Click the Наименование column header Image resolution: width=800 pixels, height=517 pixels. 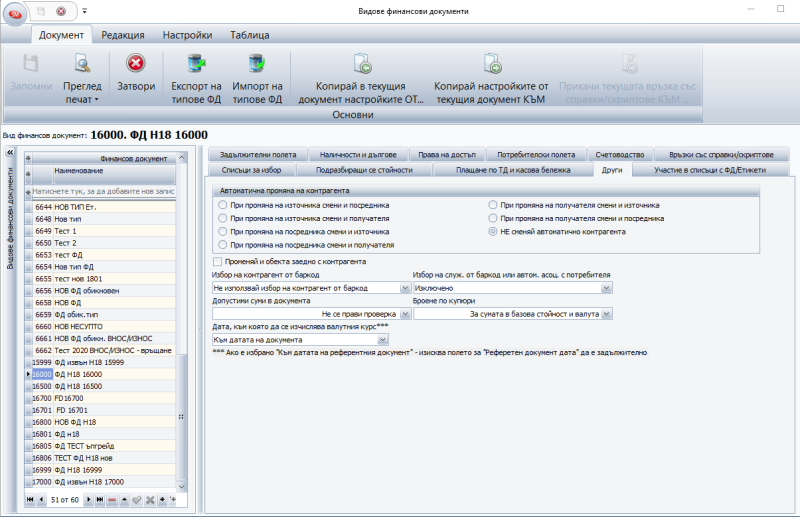(x=114, y=174)
